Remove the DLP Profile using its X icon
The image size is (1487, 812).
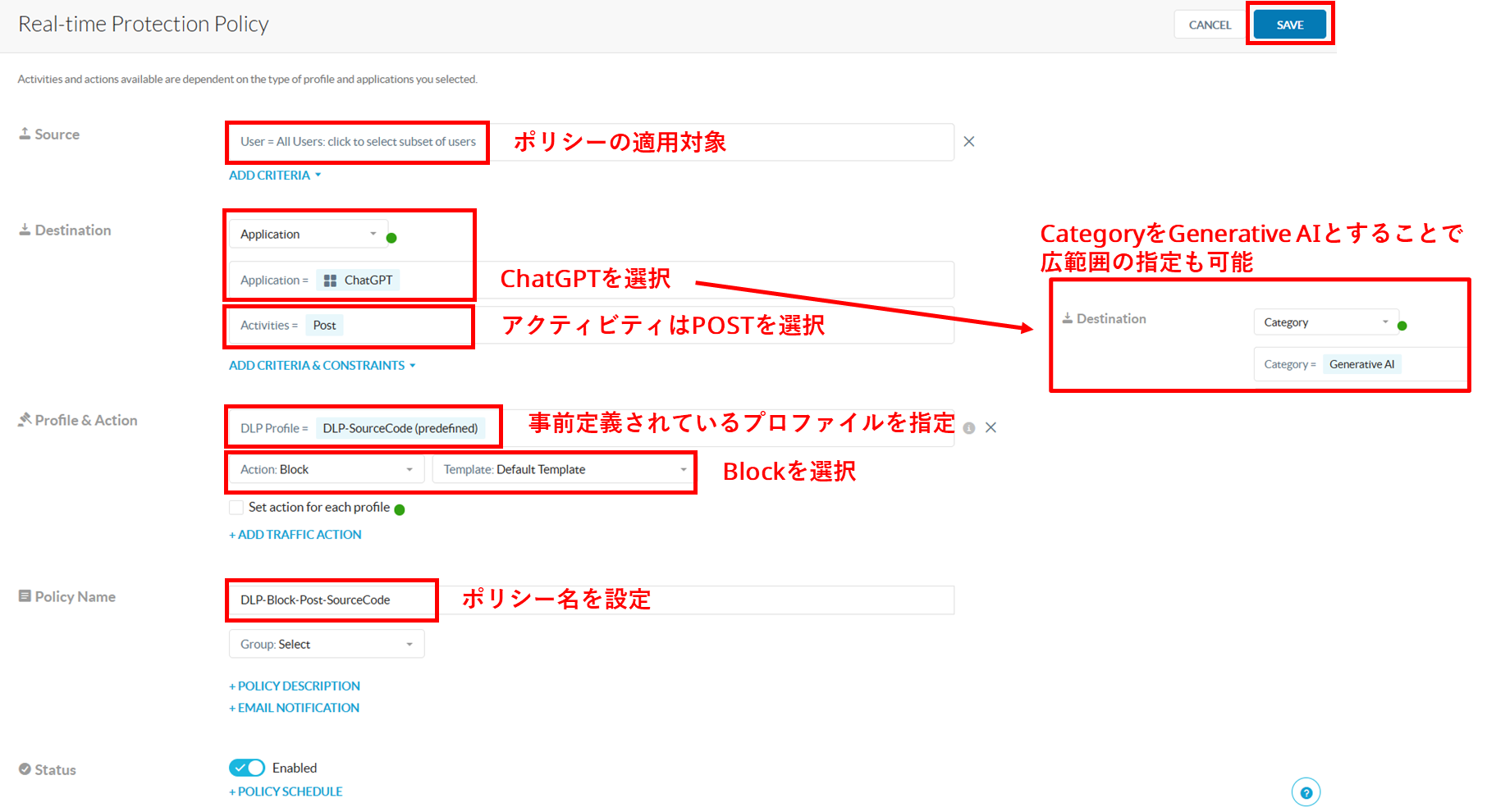[x=991, y=427]
